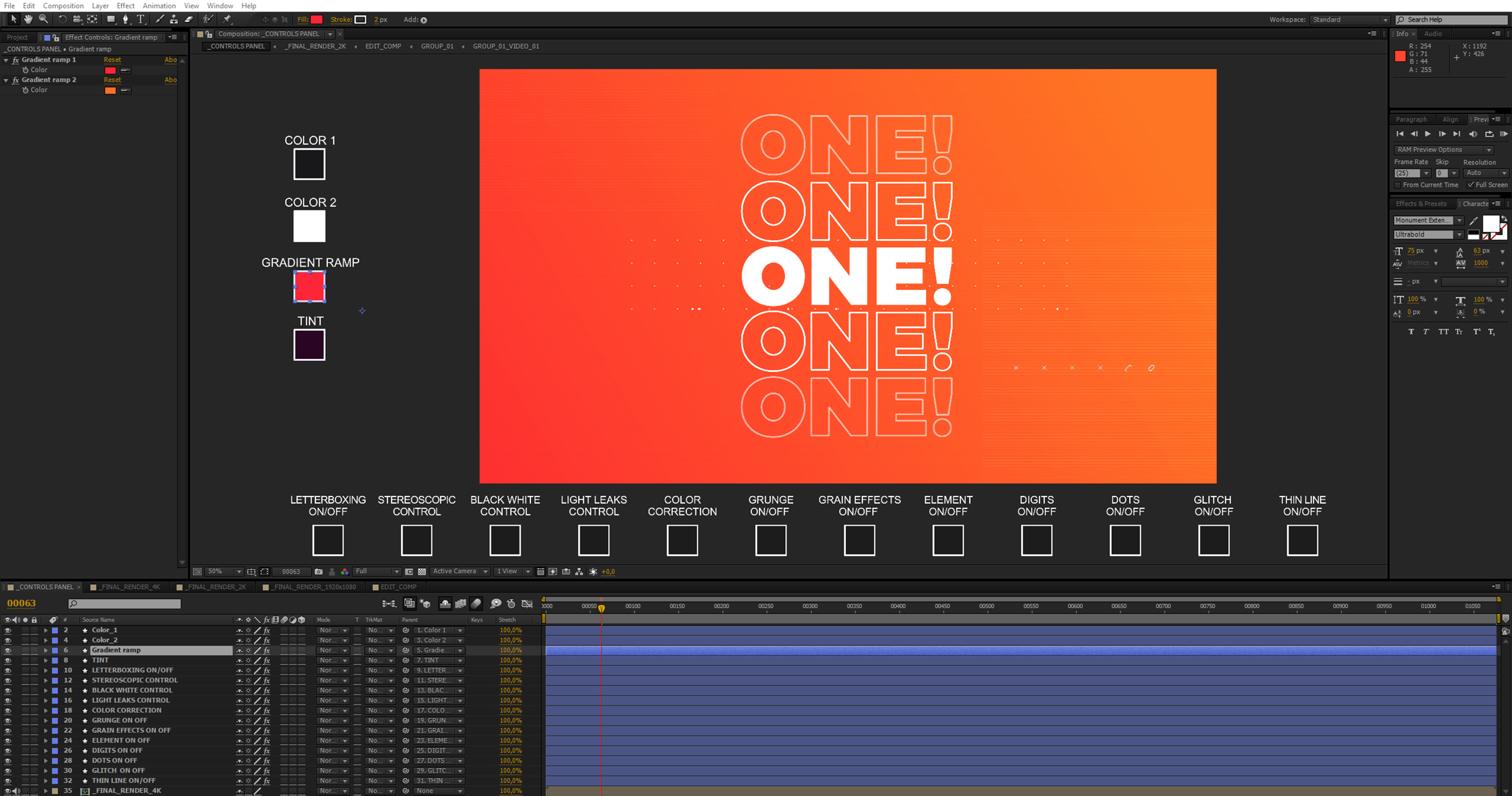Toggle transparency grid in viewer
This screenshot has width=1512, height=796.
click(421, 572)
